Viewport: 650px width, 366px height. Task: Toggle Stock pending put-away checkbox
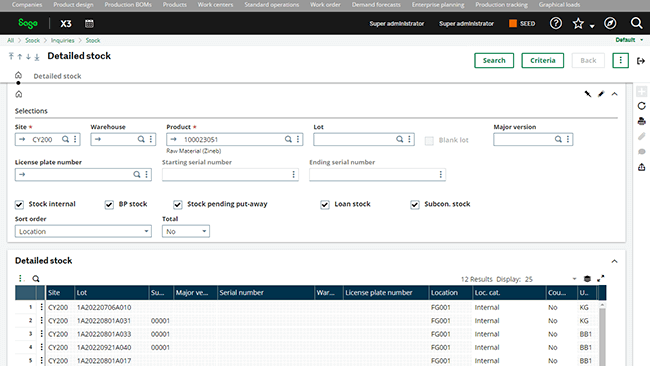(x=177, y=204)
